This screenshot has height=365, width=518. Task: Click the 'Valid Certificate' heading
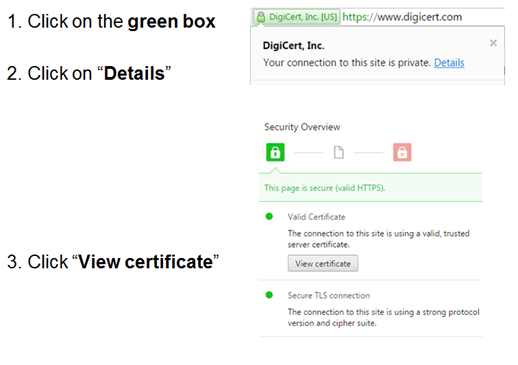pyautogui.click(x=316, y=217)
